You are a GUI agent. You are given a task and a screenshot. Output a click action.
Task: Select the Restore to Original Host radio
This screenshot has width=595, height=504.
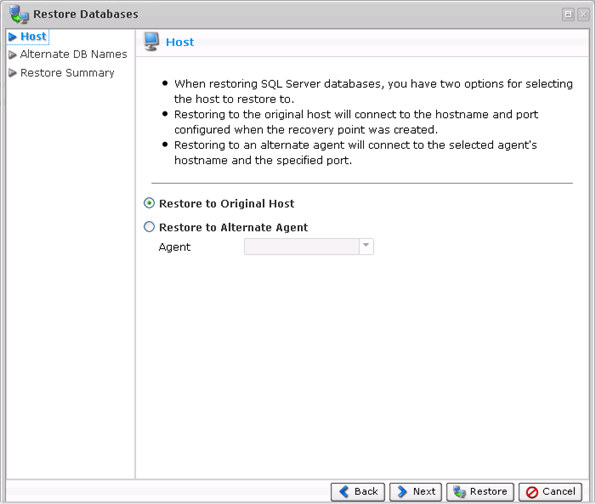tap(149, 203)
